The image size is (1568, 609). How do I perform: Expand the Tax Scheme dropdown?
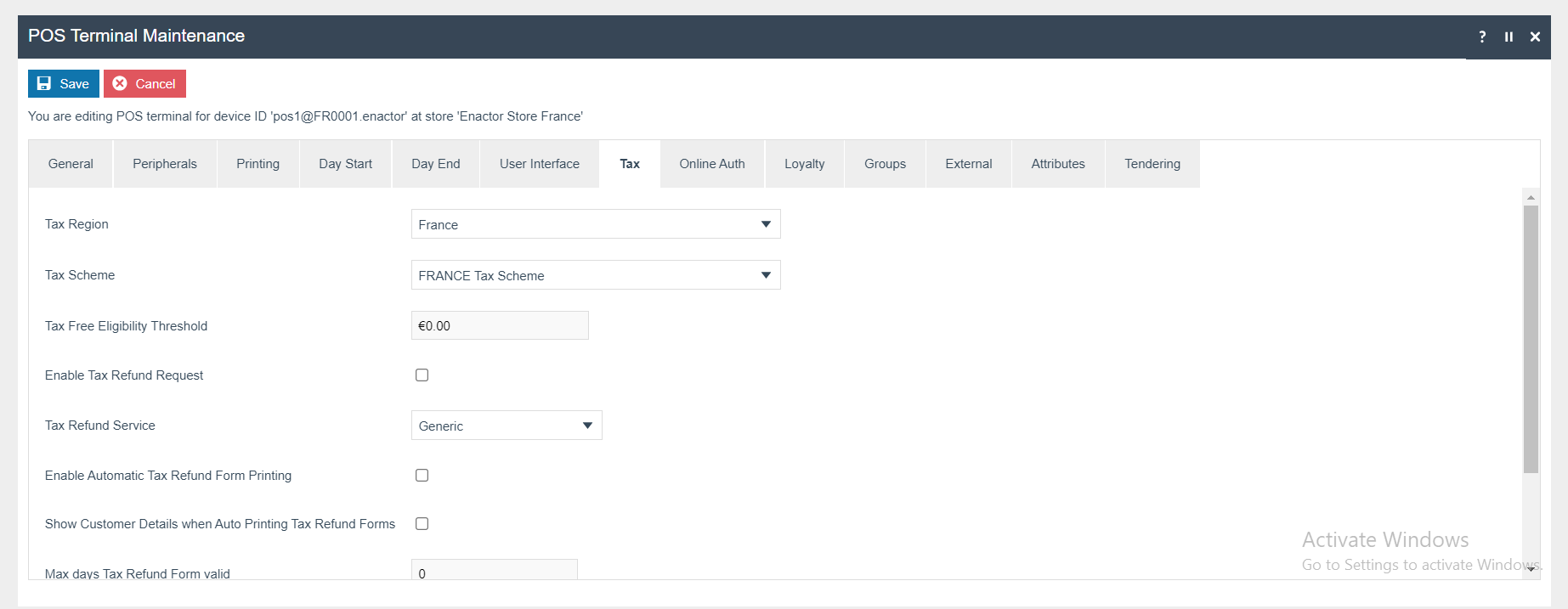595,275
